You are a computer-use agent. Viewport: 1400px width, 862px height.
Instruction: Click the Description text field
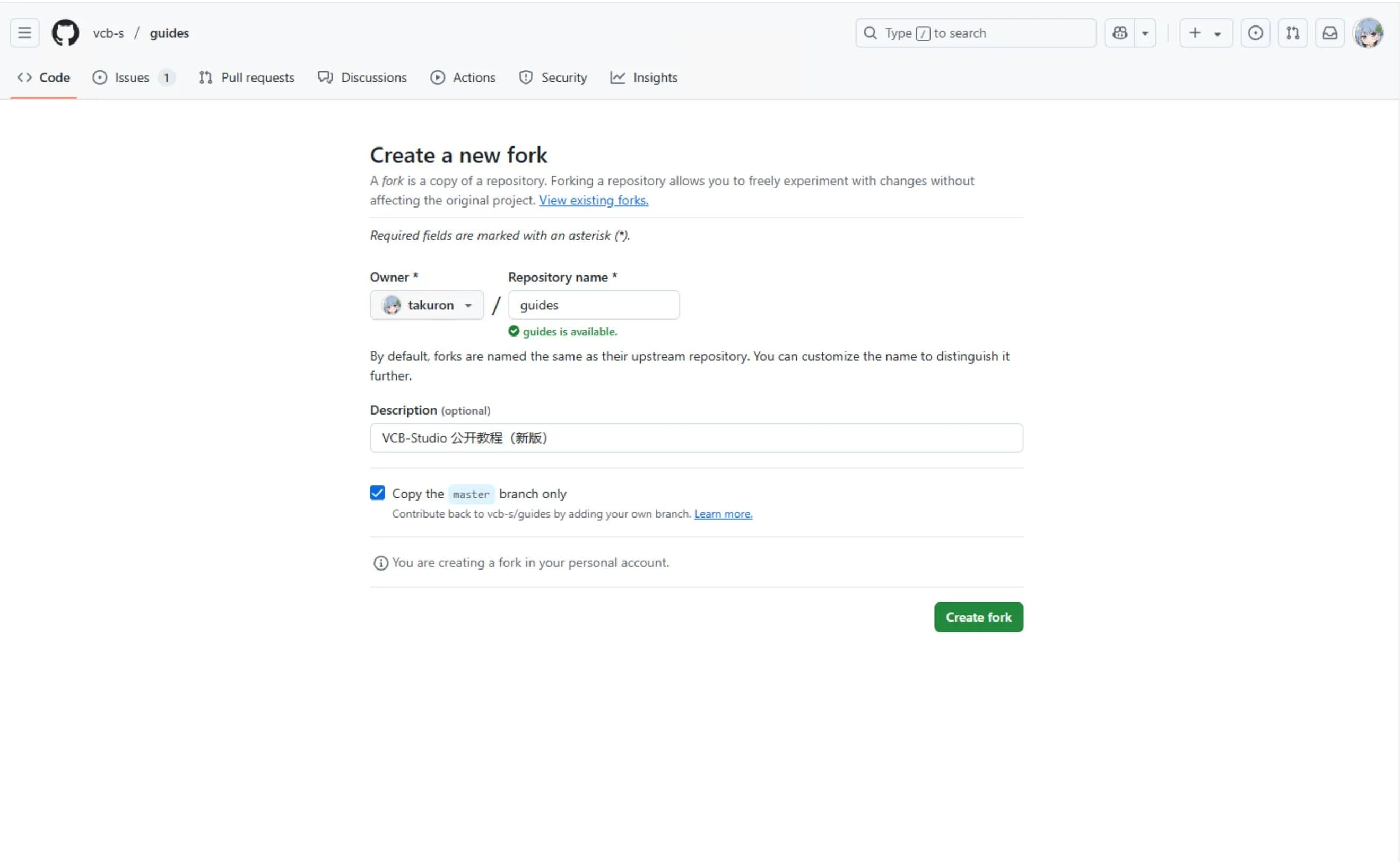pos(697,438)
